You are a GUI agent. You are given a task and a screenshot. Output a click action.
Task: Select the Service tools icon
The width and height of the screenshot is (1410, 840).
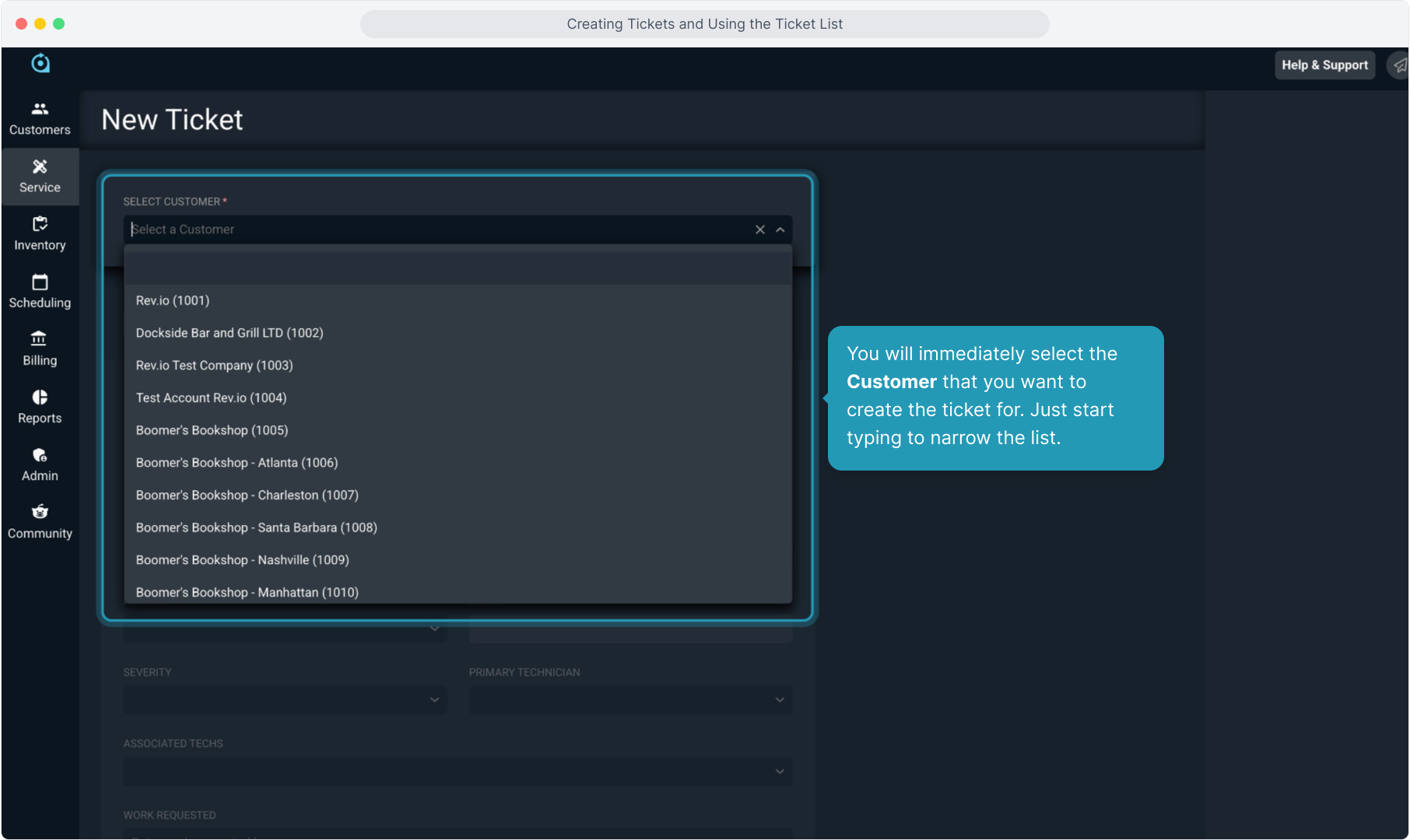tap(40, 167)
